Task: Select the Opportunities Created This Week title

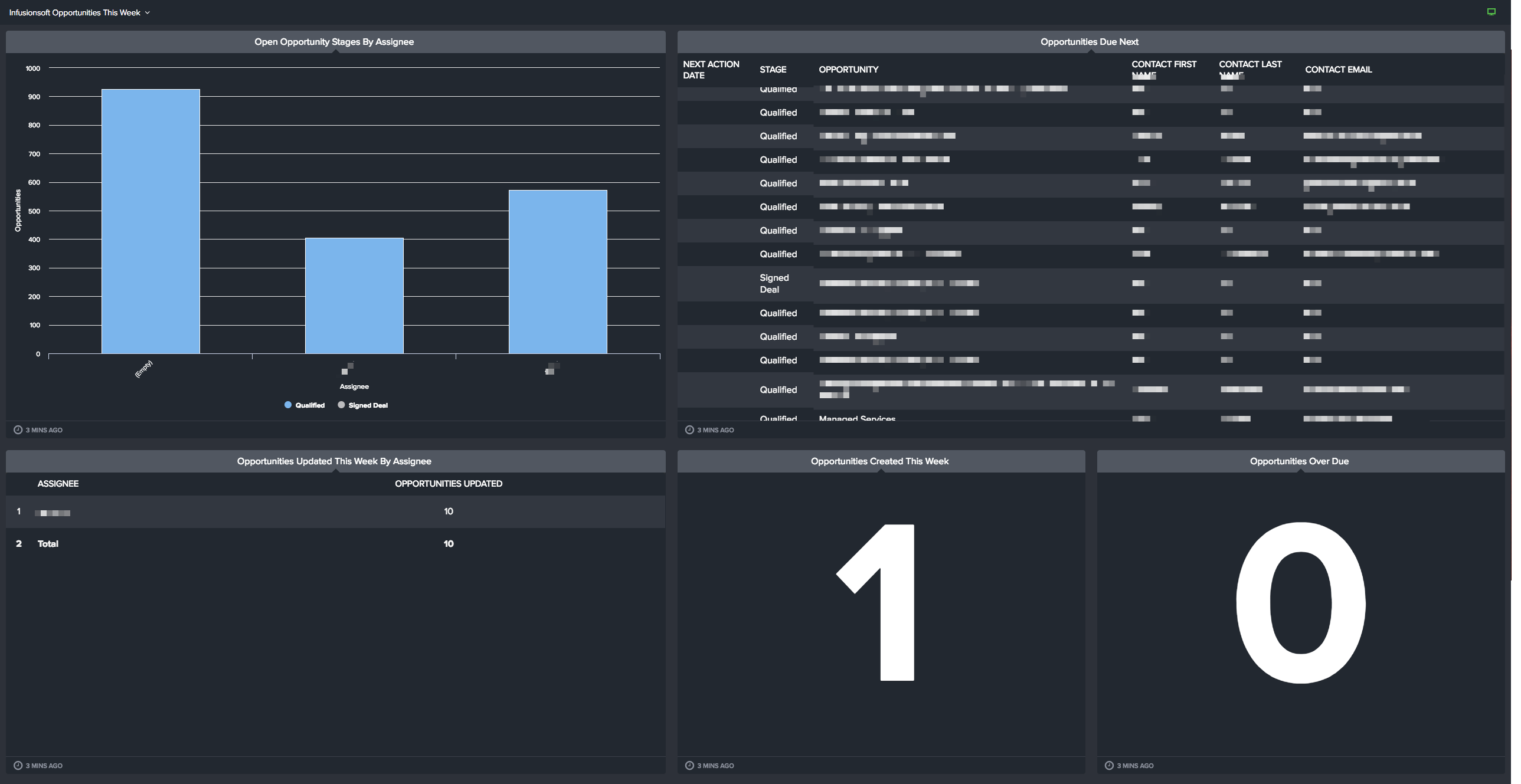Action: 880,461
